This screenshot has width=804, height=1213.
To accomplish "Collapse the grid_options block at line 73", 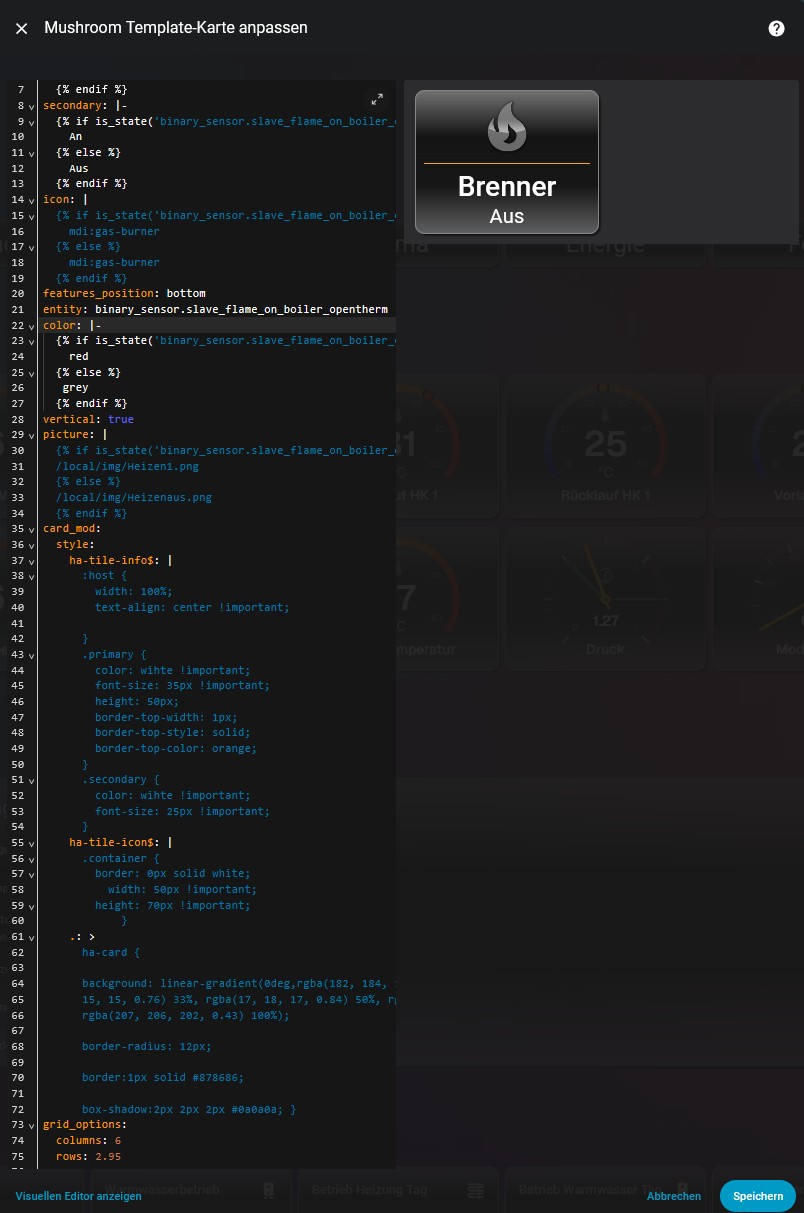I will pos(32,1126).
